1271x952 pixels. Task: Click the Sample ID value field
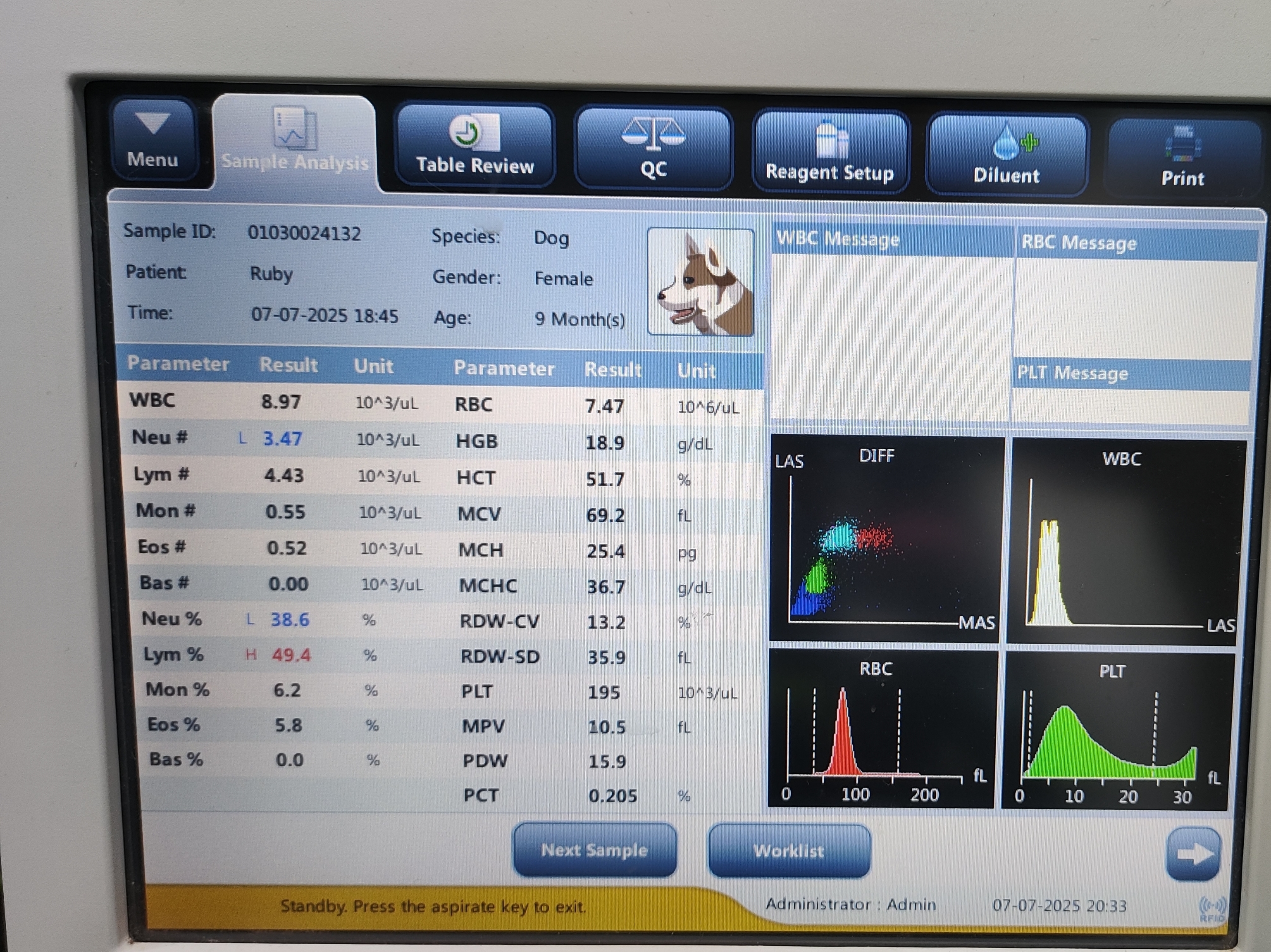click(x=304, y=234)
